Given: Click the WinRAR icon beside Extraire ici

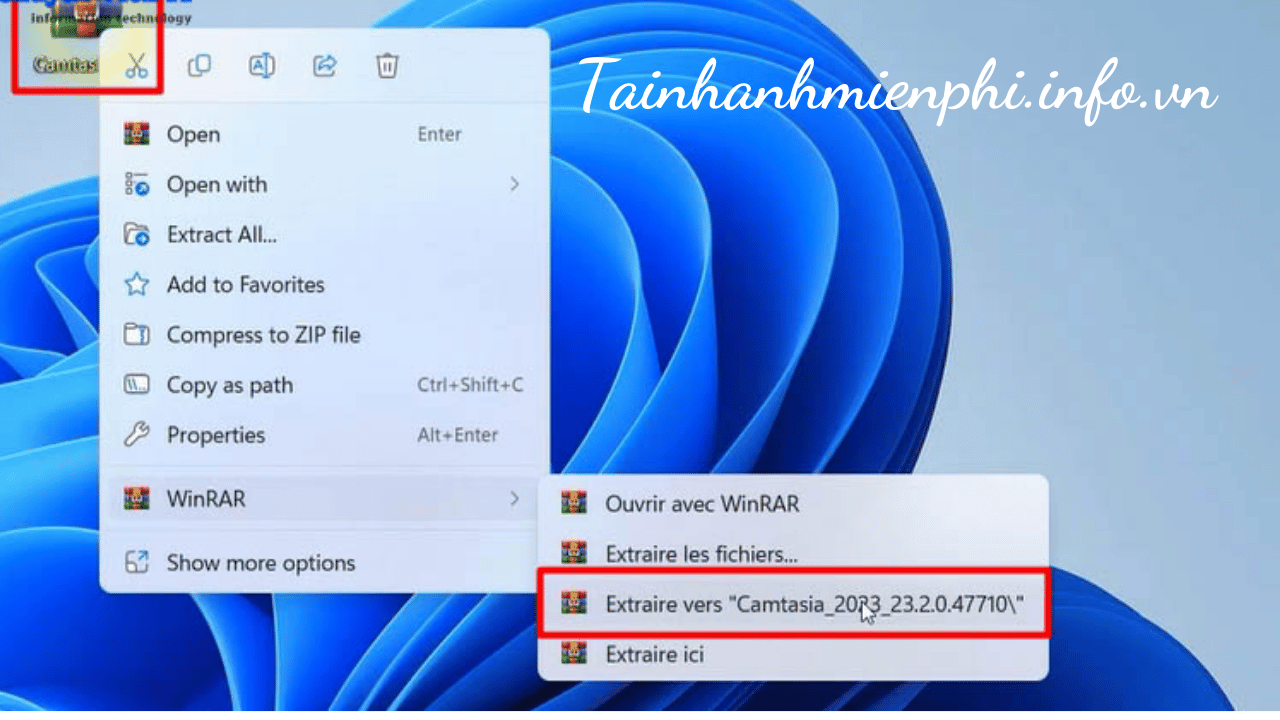Looking at the screenshot, I should 574,654.
